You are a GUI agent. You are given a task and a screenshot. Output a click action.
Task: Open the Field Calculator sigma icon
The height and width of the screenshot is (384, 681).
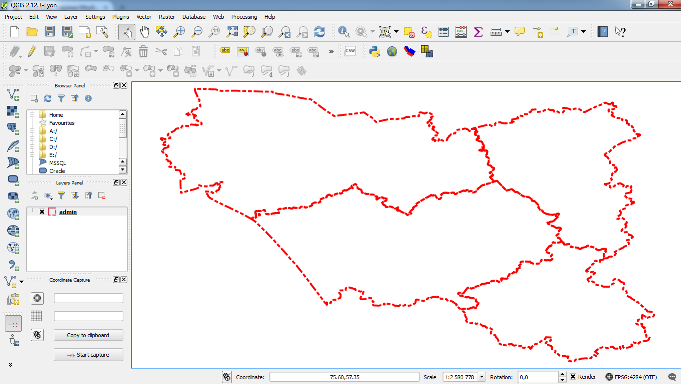(478, 32)
